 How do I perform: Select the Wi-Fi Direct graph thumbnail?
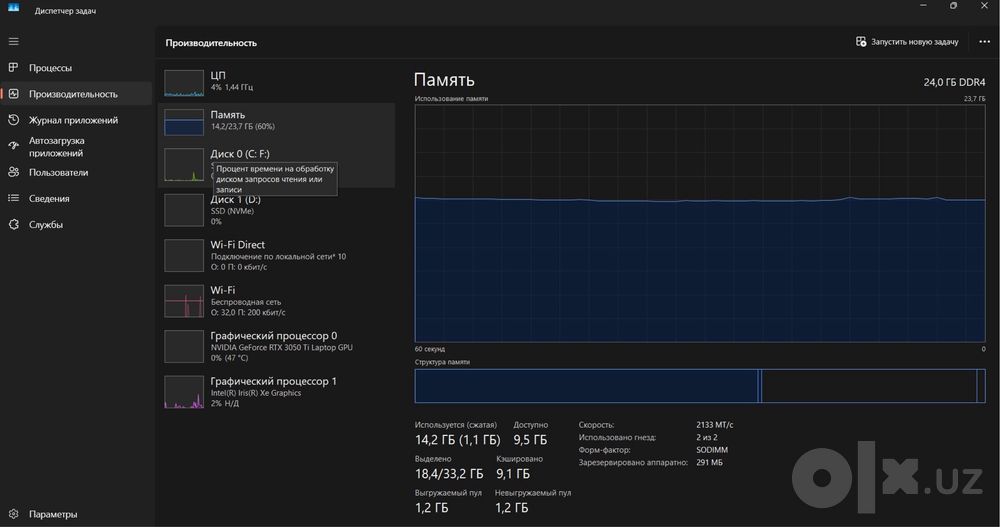click(x=184, y=255)
